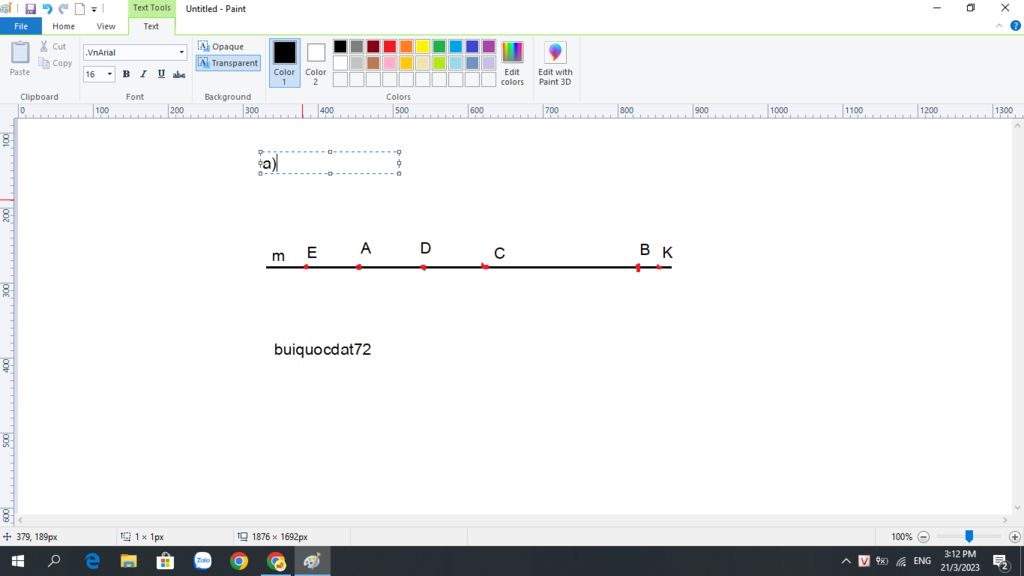Screen dimensions: 1024x576
Task: Set text background to Opaque
Action: [x=227, y=45]
